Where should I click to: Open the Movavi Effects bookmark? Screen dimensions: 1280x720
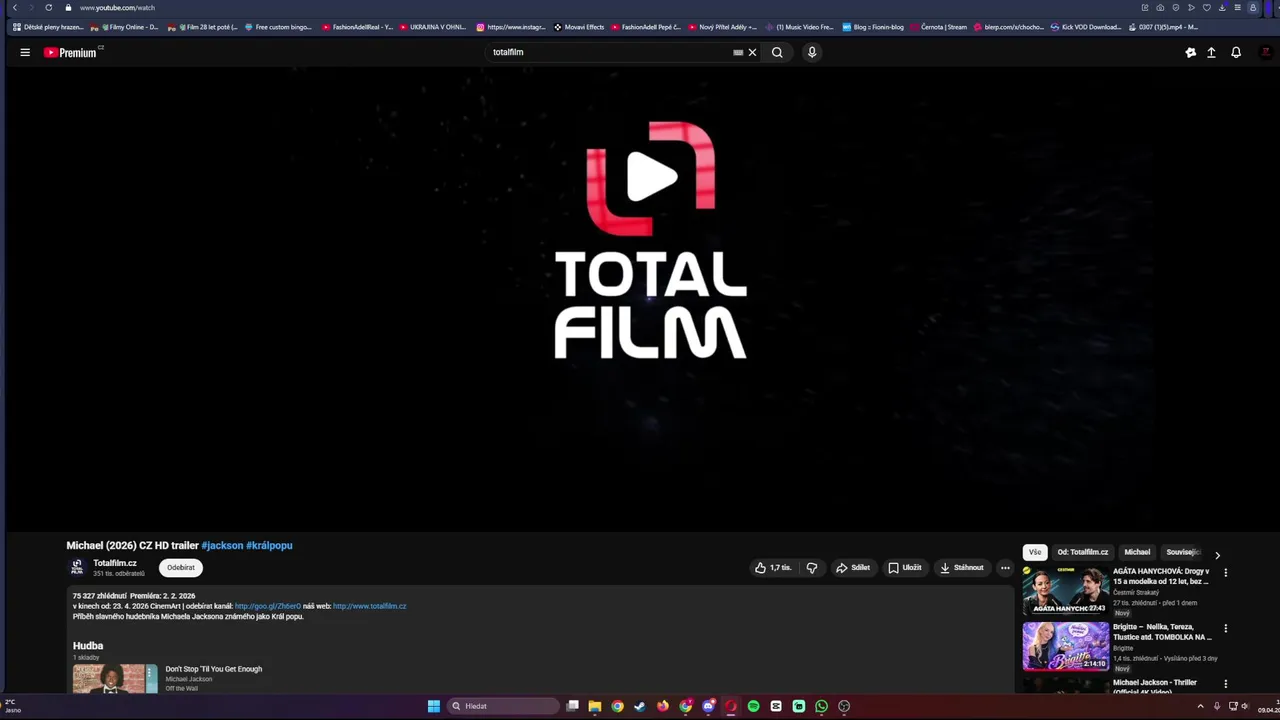point(579,27)
